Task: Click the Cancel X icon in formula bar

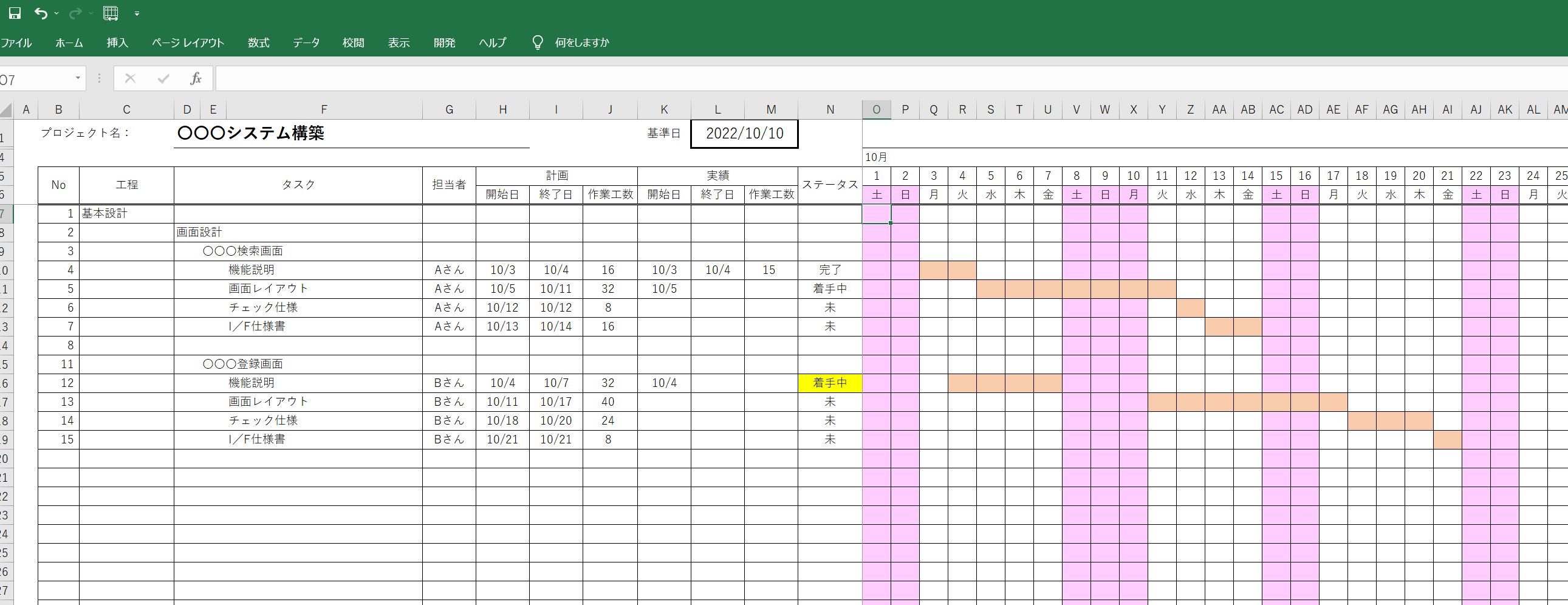Action: [x=129, y=78]
